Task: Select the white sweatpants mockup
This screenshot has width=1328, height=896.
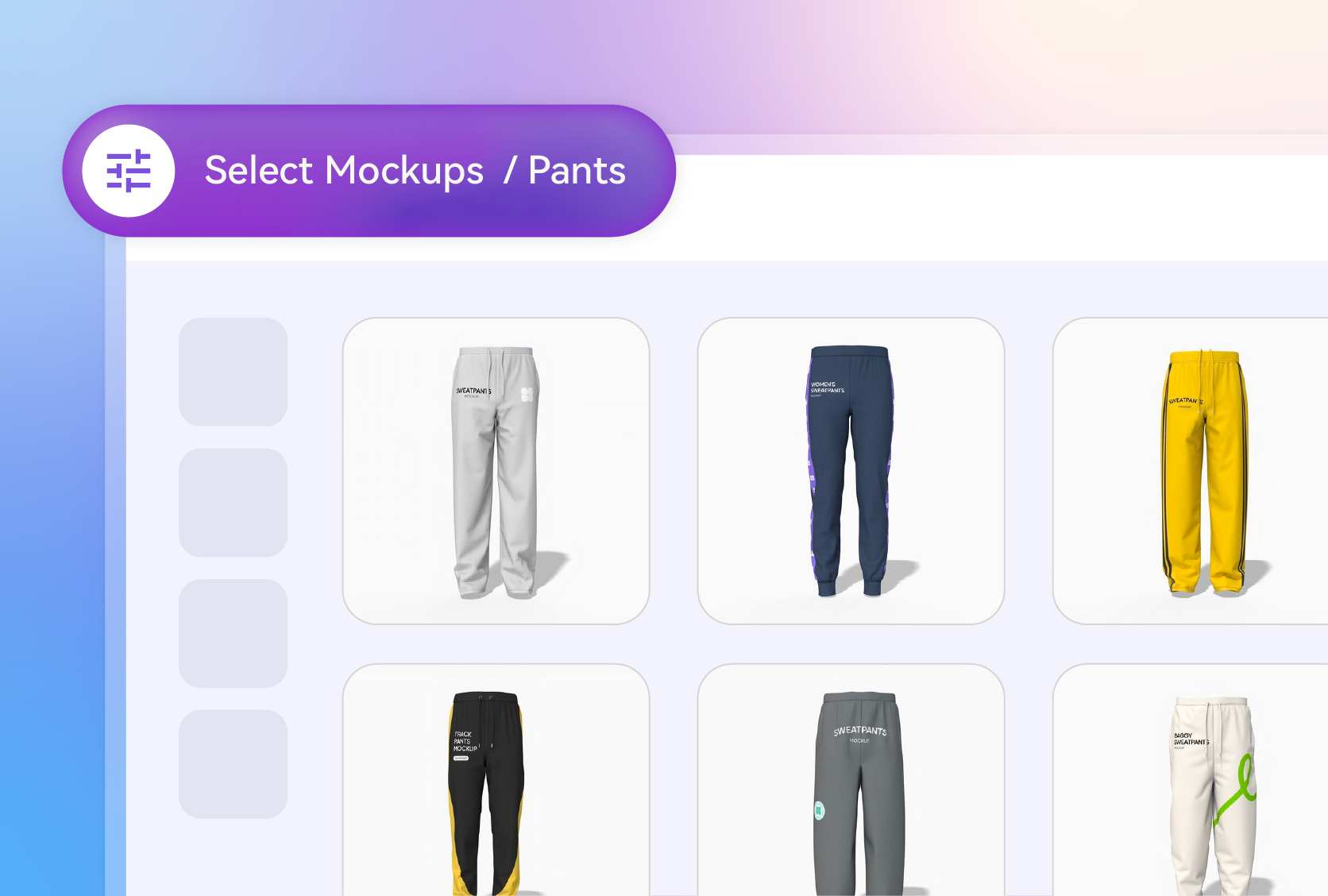Action: click(x=496, y=471)
